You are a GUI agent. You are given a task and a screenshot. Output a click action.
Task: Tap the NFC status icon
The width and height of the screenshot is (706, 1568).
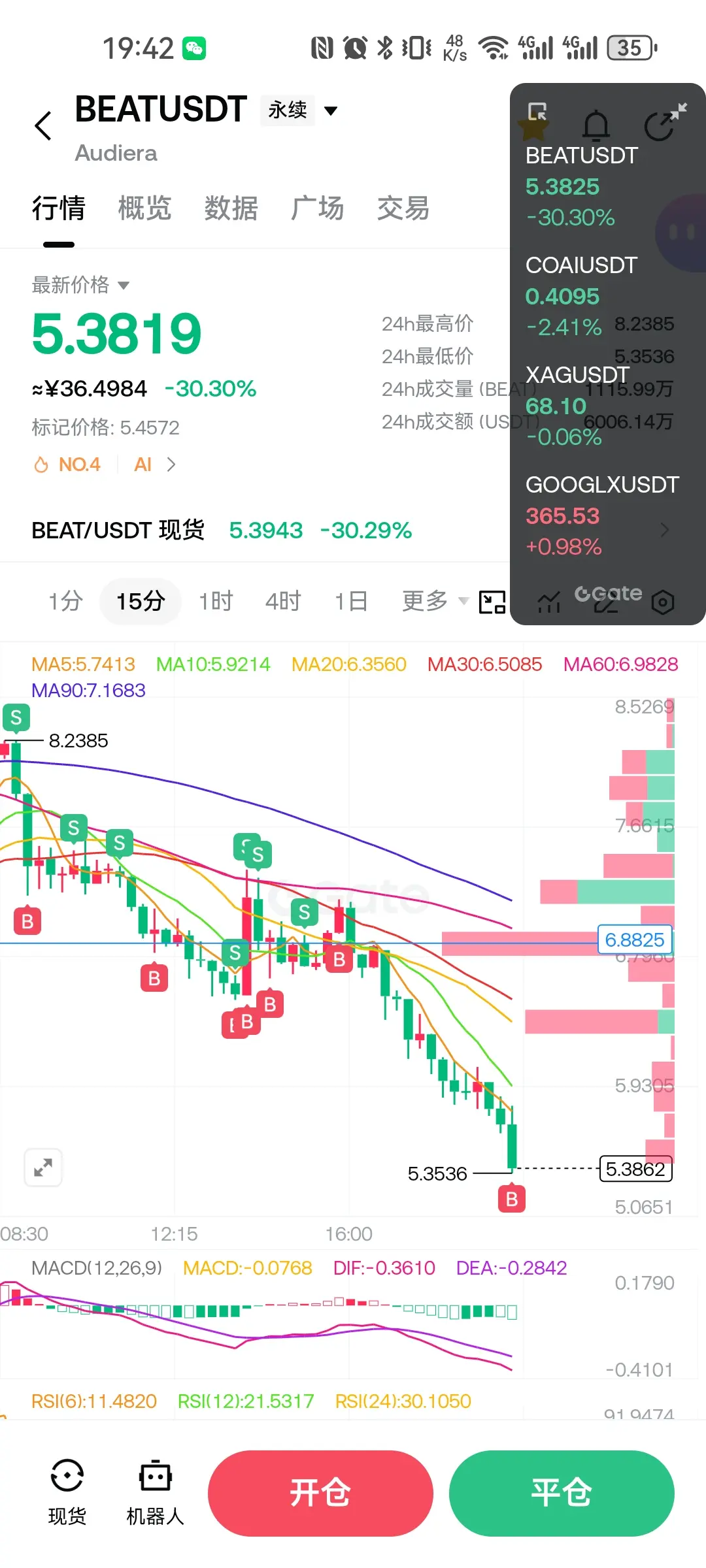coord(322,48)
